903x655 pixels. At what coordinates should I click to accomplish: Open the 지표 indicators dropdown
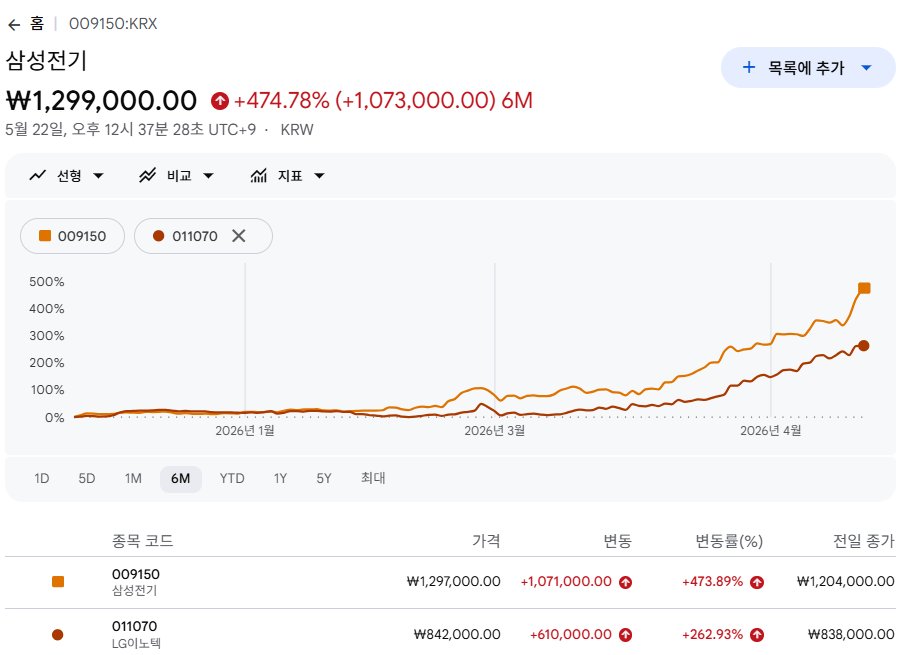click(287, 176)
